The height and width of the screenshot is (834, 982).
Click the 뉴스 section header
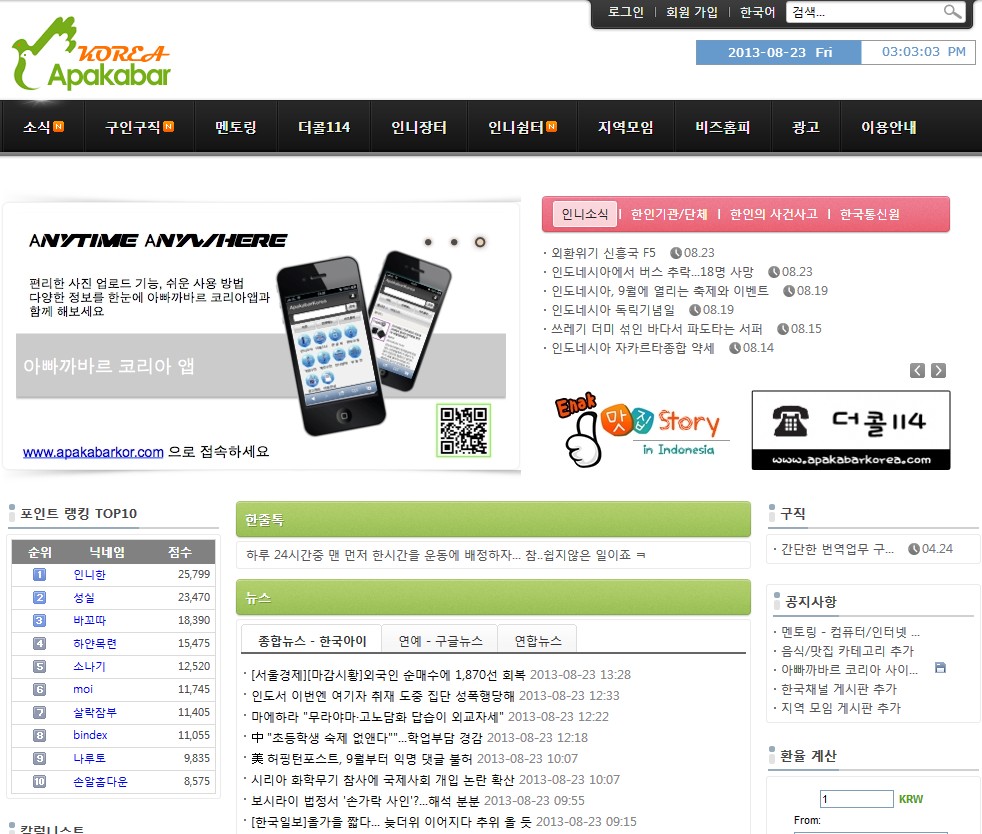493,597
